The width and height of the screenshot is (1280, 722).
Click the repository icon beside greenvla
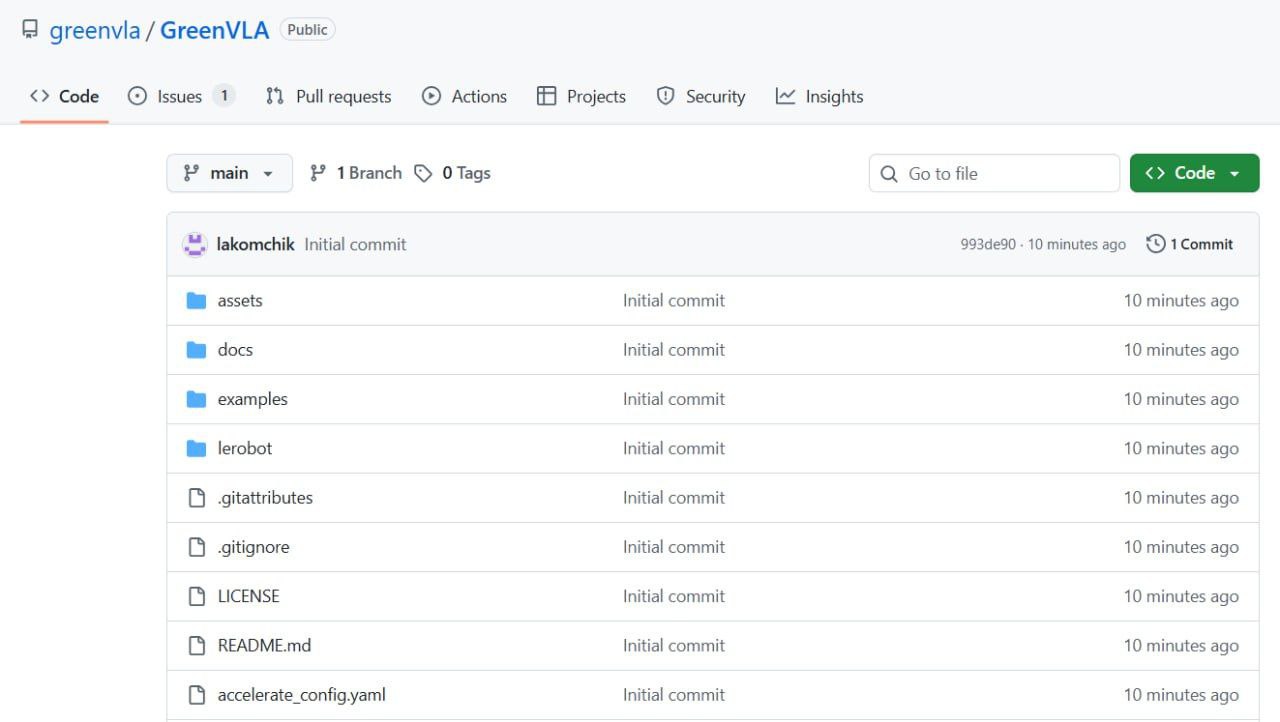tap(30, 29)
